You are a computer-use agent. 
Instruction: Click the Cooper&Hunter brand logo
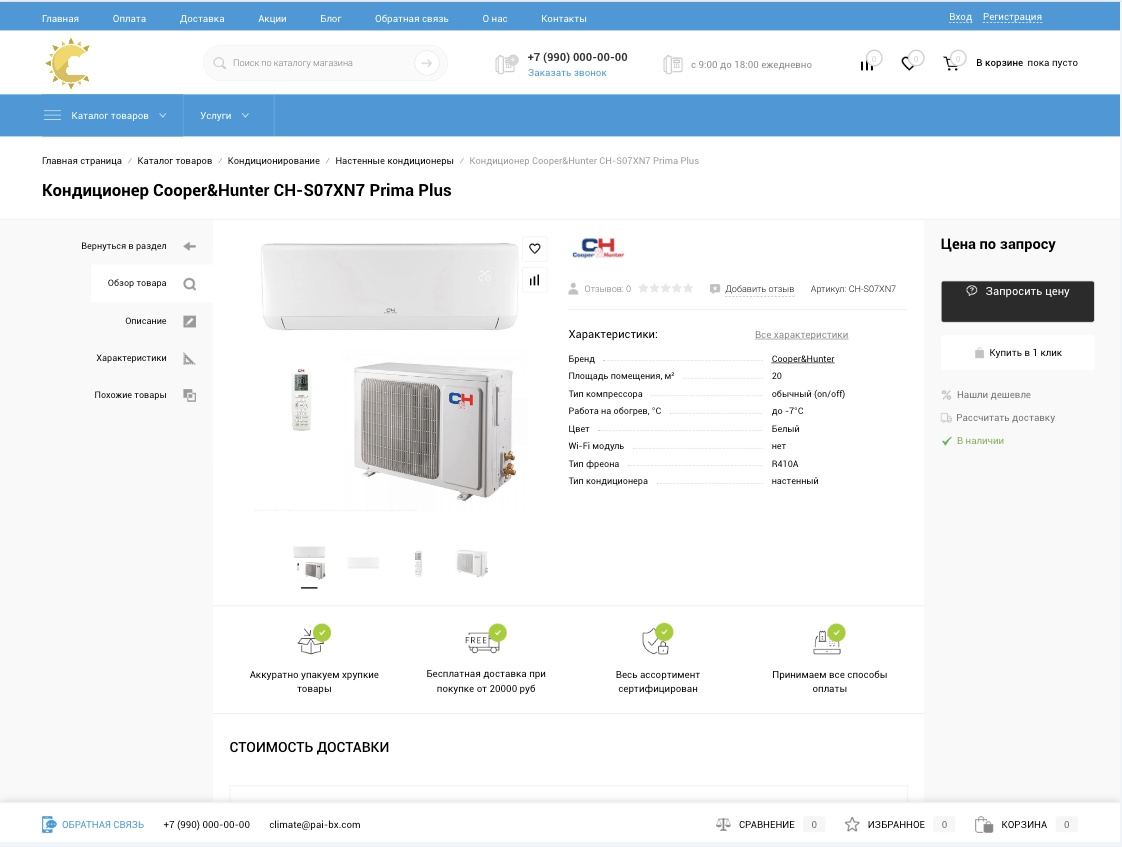598,248
